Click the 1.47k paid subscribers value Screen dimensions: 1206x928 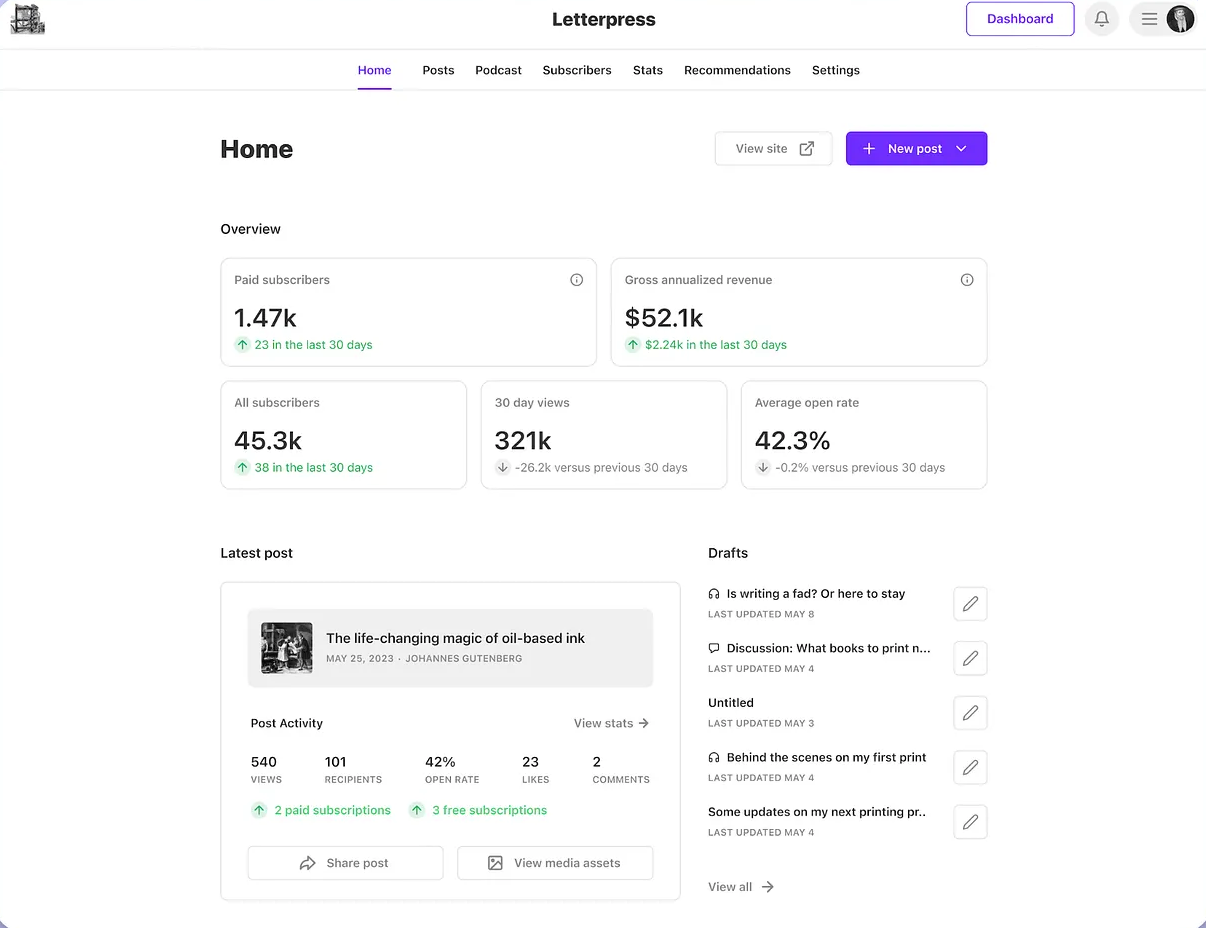coord(266,318)
